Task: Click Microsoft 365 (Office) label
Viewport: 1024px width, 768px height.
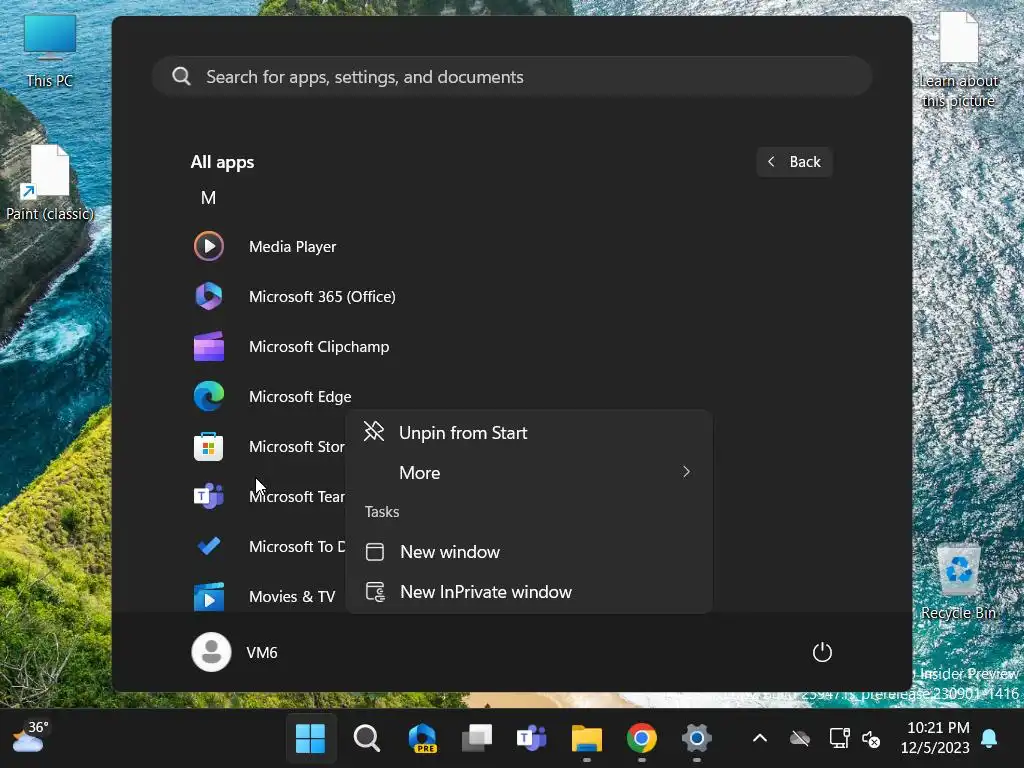Action: click(x=322, y=296)
